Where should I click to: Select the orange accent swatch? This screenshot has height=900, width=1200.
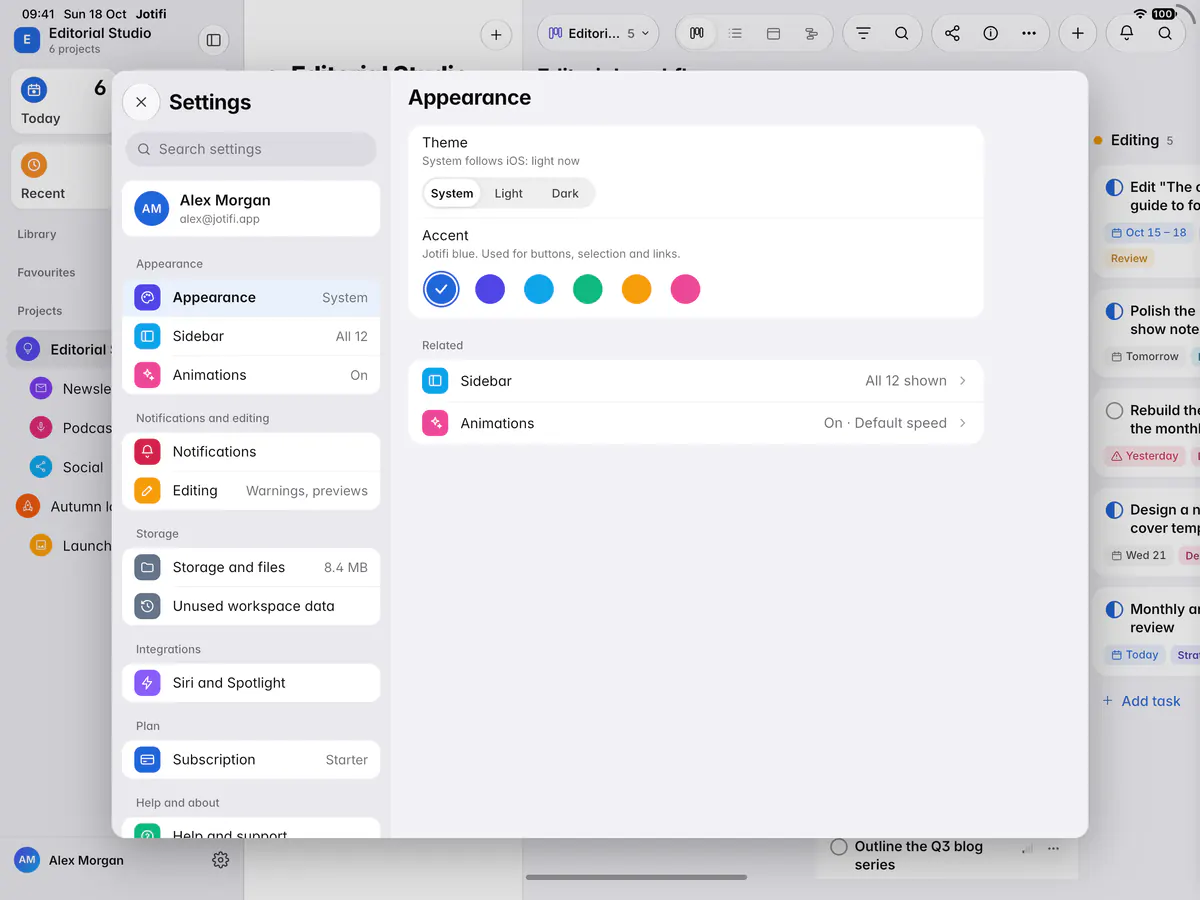coord(637,290)
